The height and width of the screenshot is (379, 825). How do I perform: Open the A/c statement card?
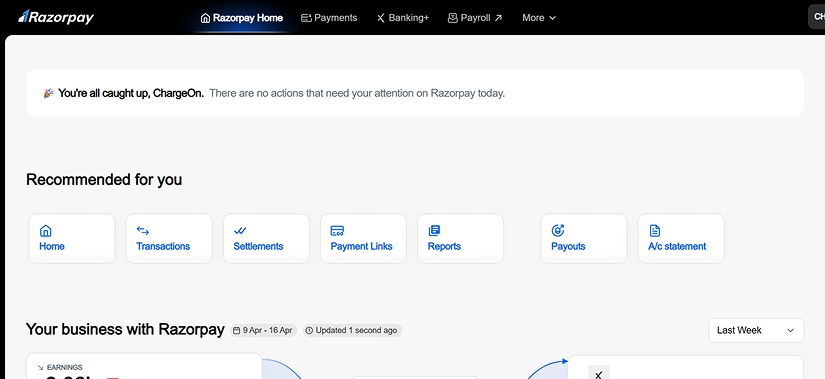pos(681,238)
